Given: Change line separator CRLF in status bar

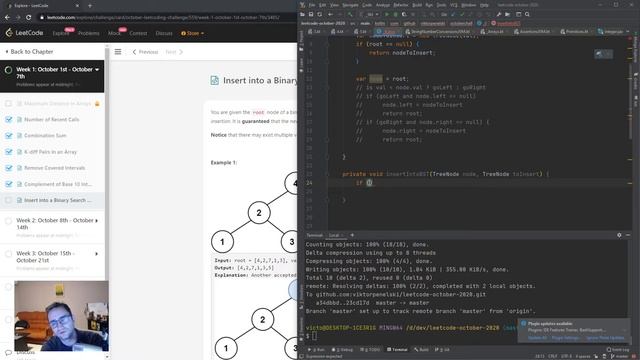Looking at the screenshot, I should [x=553, y=356].
